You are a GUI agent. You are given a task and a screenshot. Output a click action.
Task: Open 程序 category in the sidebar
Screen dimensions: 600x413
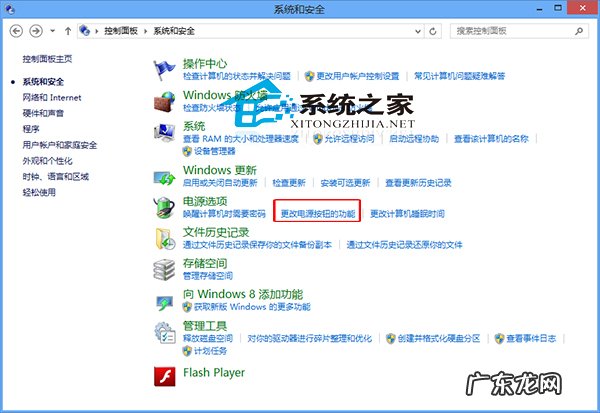click(x=31, y=129)
